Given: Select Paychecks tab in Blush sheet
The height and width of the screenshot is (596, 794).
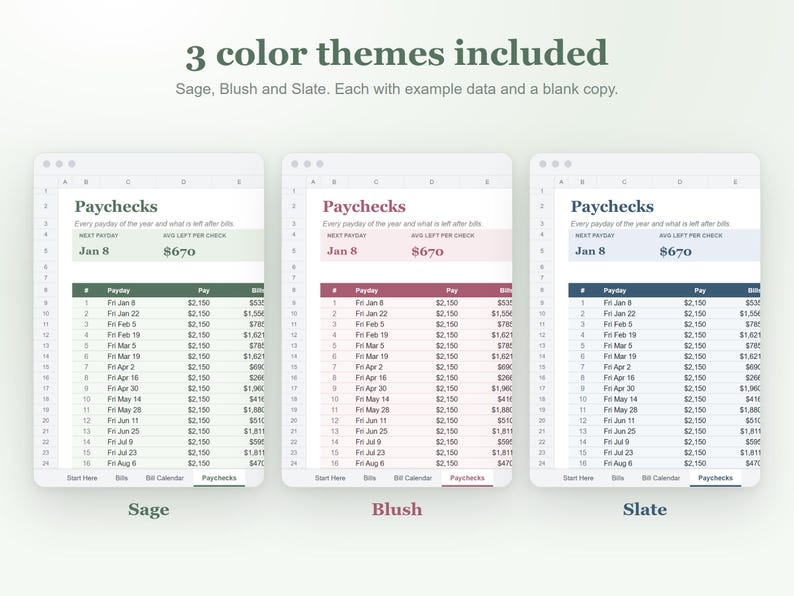Looking at the screenshot, I should tap(467, 478).
